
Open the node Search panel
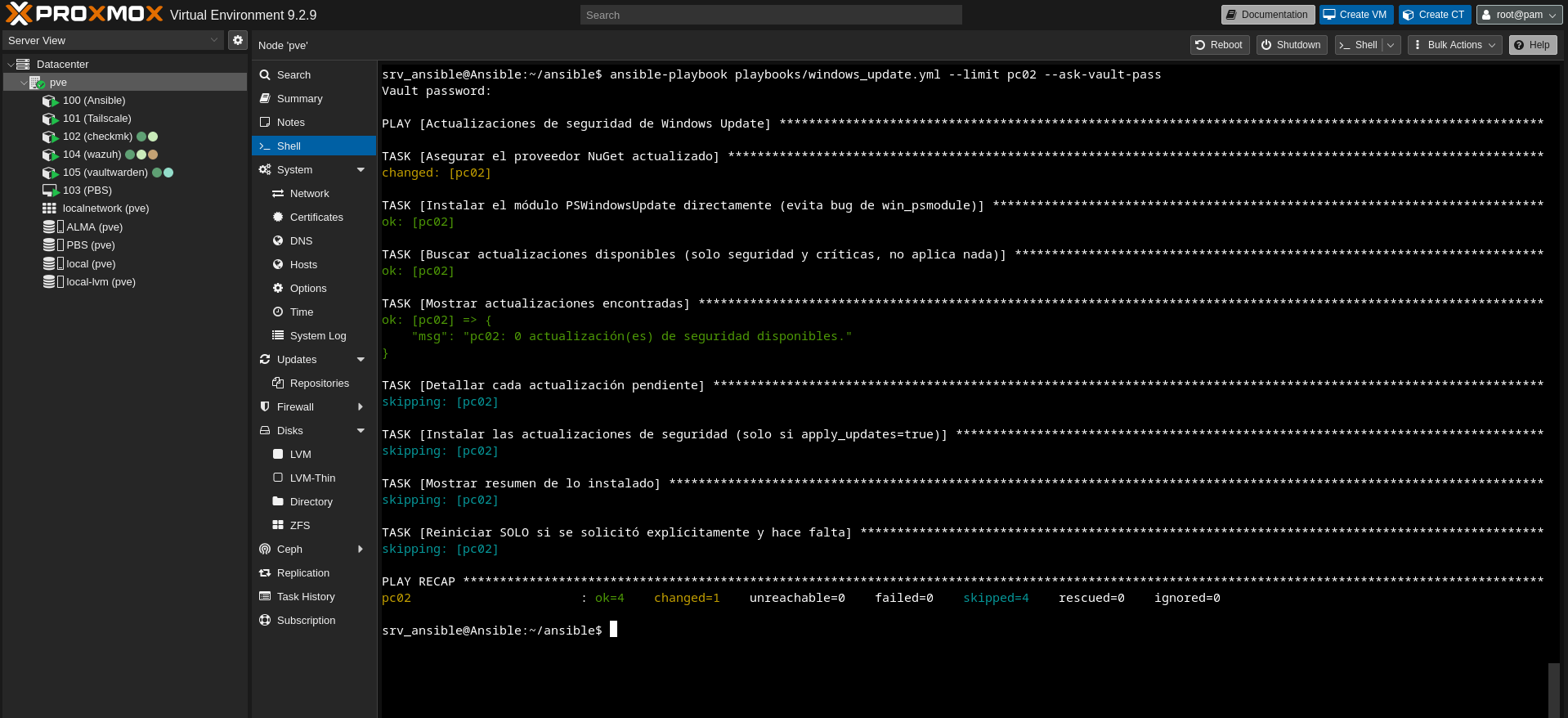pyautogui.click(x=314, y=75)
